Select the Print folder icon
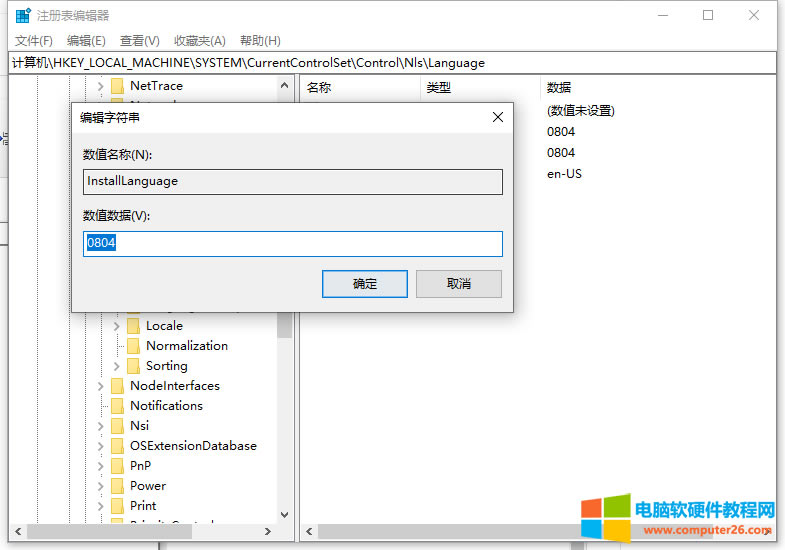The width and height of the screenshot is (785, 550). [117, 506]
